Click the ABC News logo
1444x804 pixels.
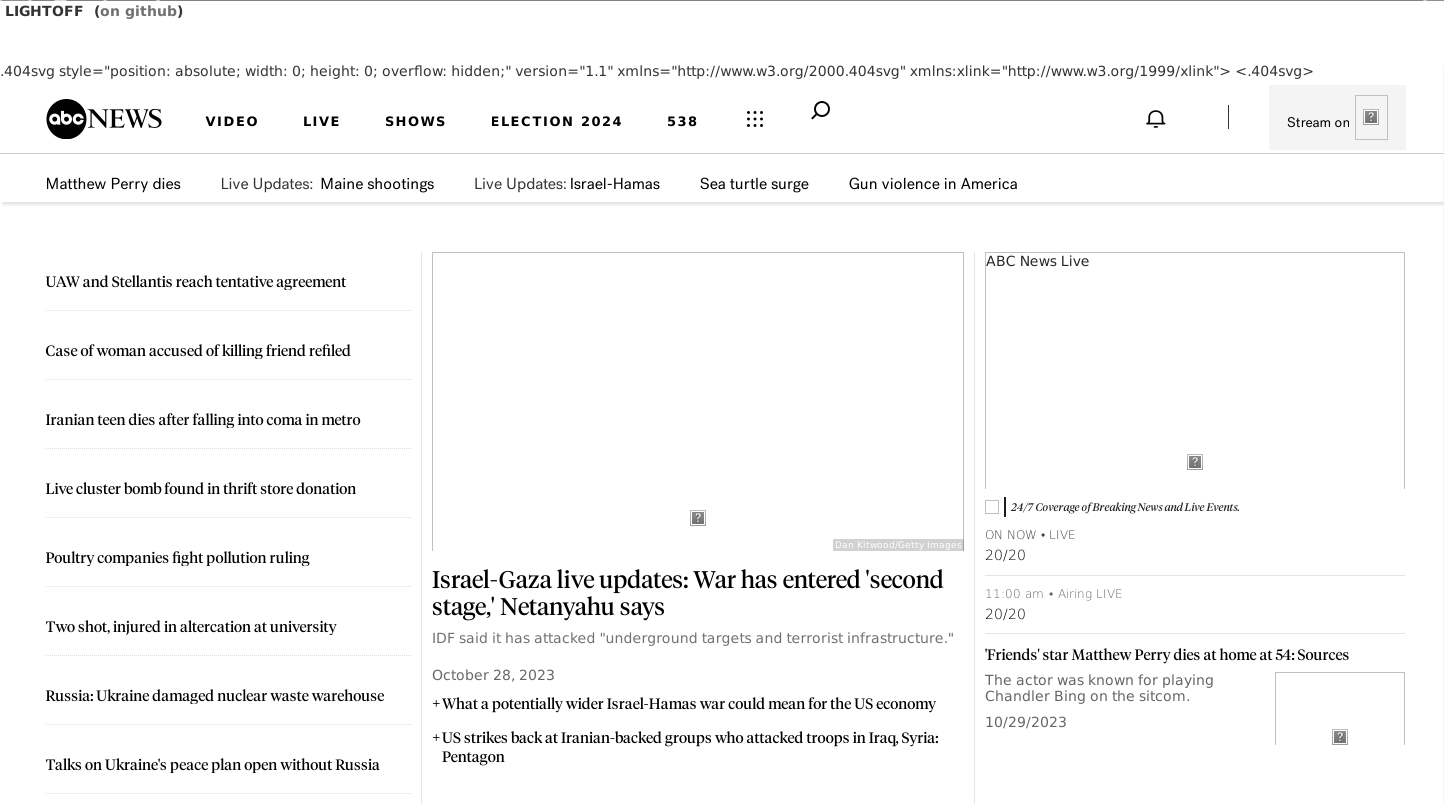[104, 119]
